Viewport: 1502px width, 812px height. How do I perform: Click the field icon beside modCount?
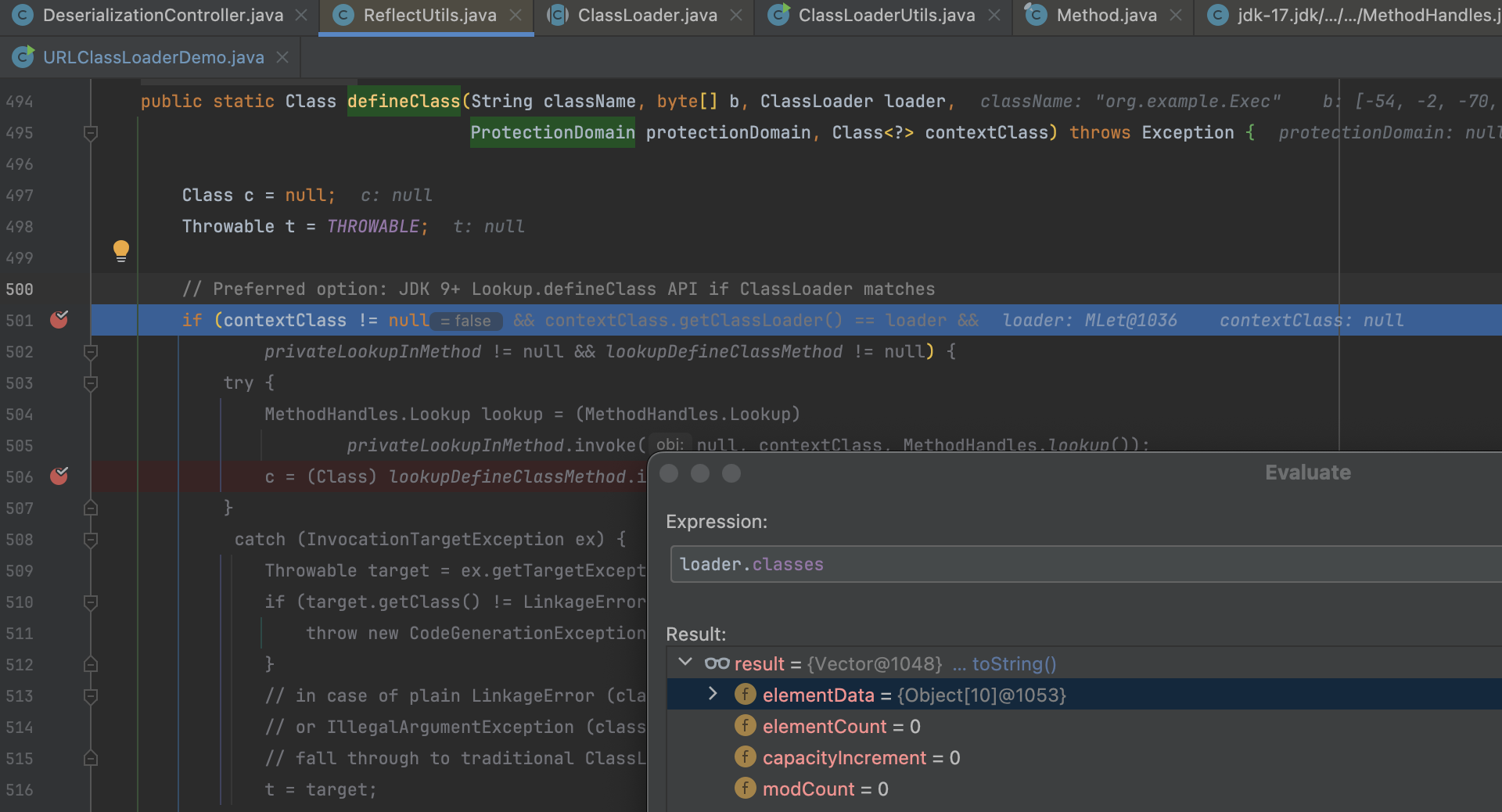746,788
